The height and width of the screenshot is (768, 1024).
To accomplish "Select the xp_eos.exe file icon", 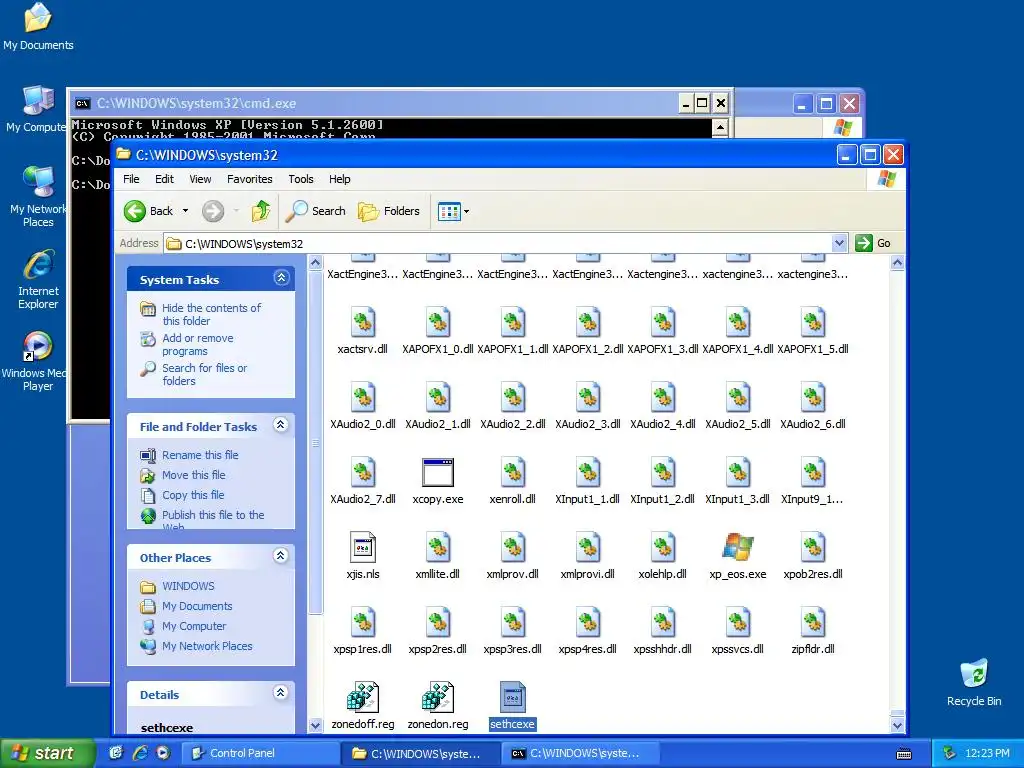I will tap(737, 547).
